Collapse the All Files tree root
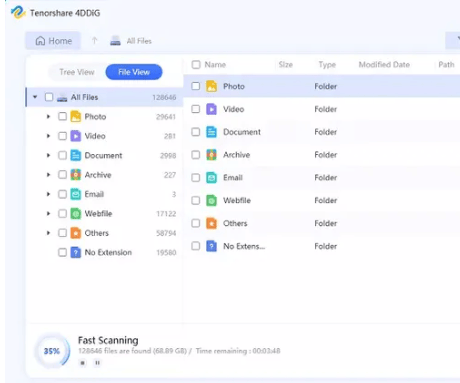This screenshot has height=383, width=460. coord(35,97)
